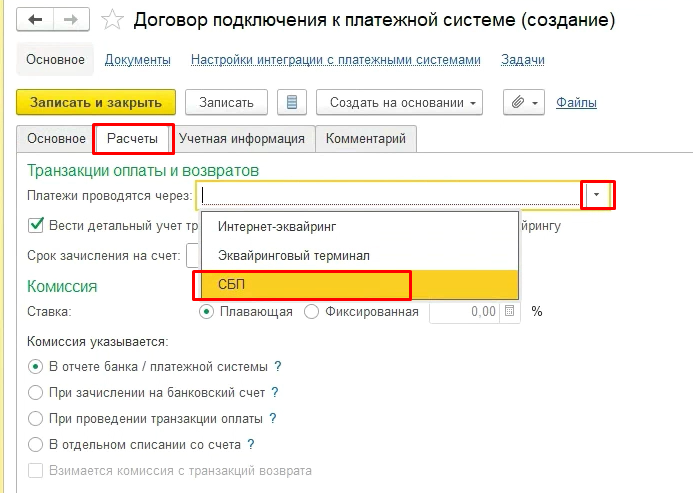
Task: Click the 'Записать' button
Action: click(226, 103)
